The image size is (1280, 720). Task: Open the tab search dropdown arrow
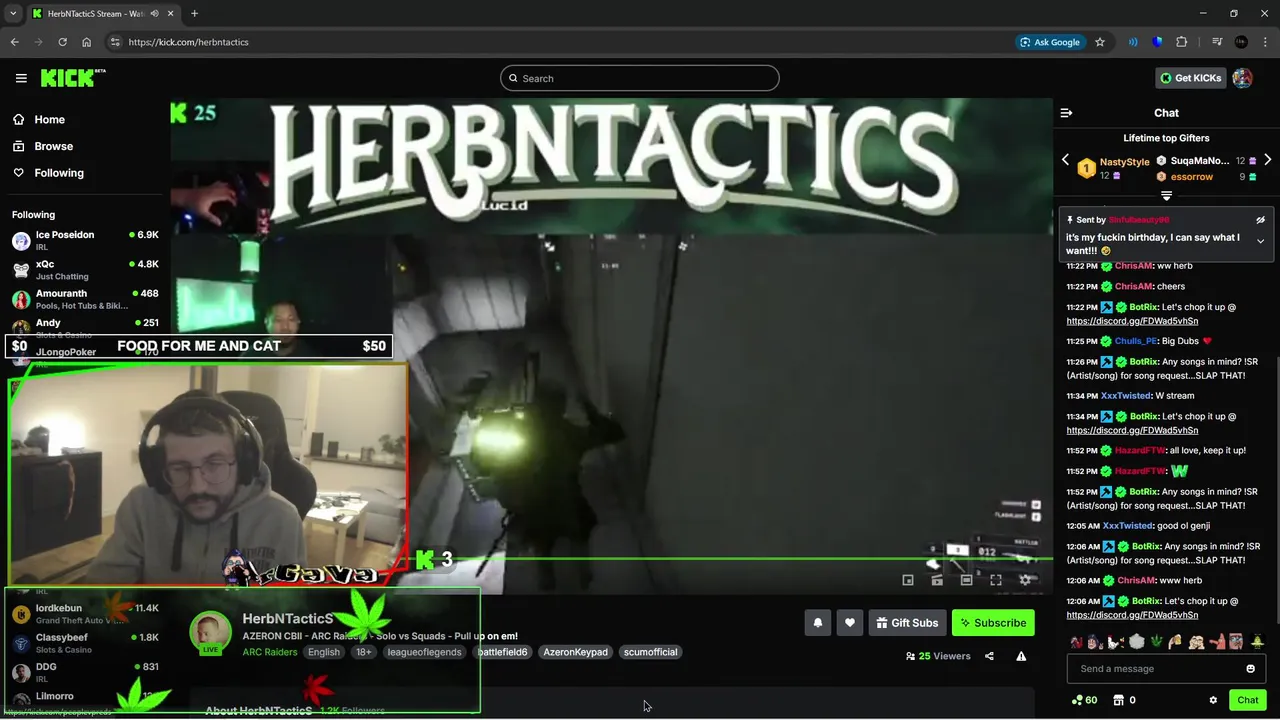13,13
